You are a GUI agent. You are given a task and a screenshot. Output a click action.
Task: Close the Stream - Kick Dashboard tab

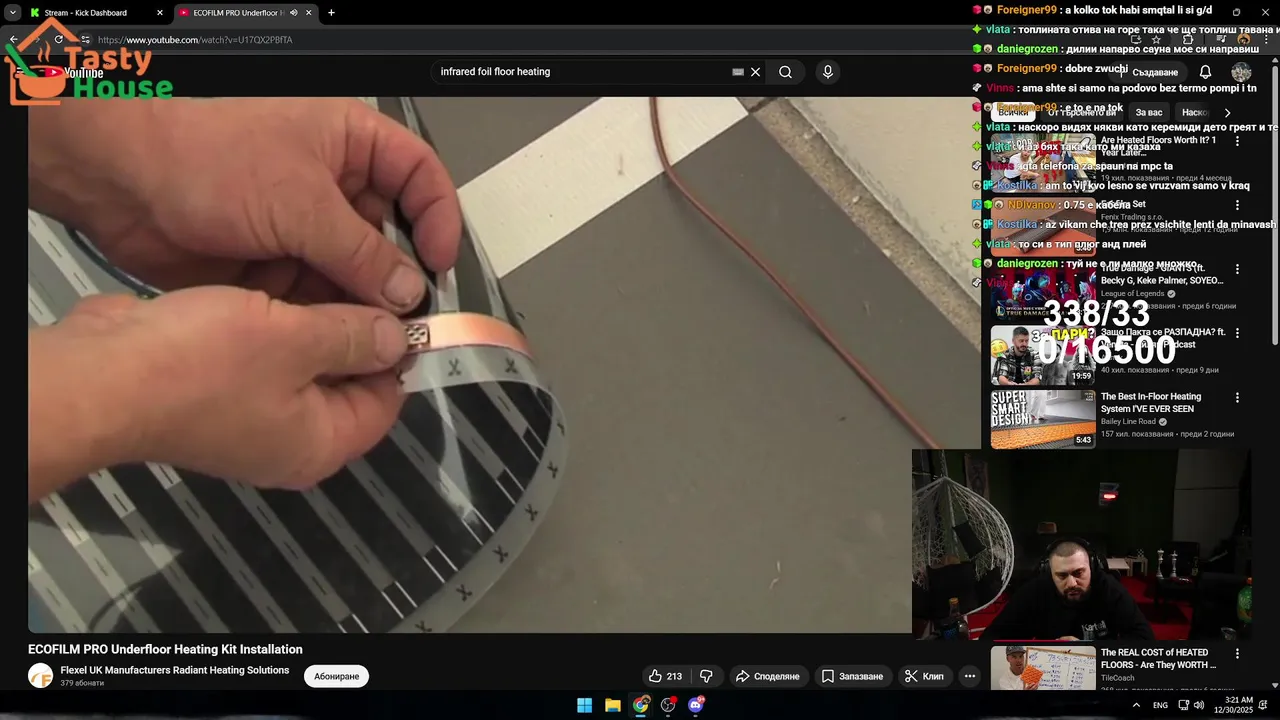159,13
